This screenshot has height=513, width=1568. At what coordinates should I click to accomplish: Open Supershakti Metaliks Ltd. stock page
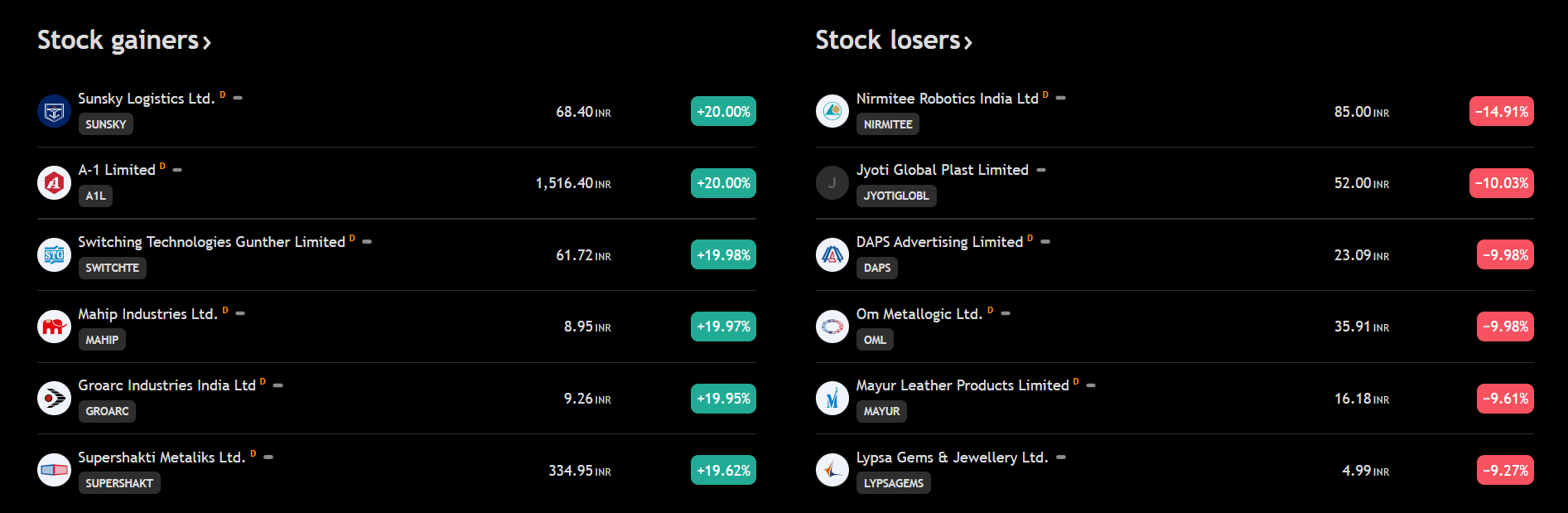pos(162,457)
